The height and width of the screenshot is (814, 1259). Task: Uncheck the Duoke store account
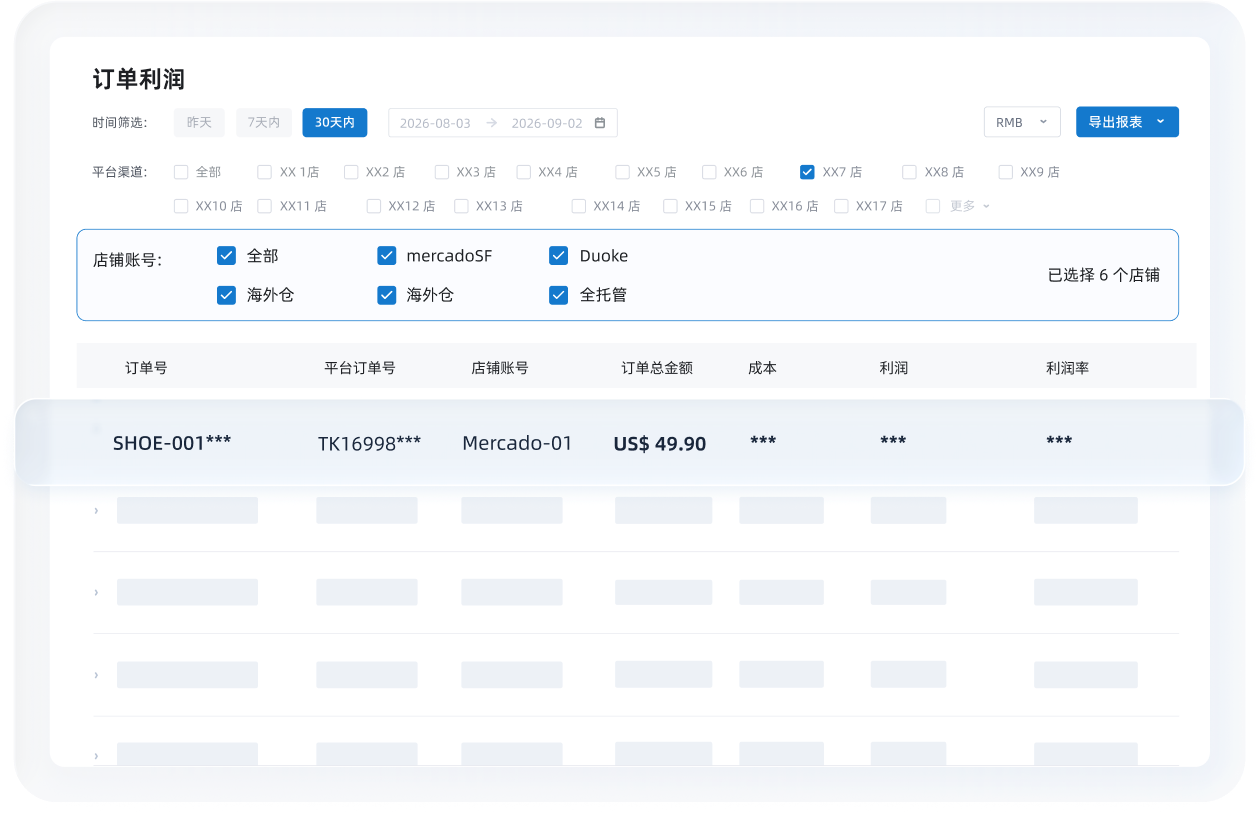(559, 256)
